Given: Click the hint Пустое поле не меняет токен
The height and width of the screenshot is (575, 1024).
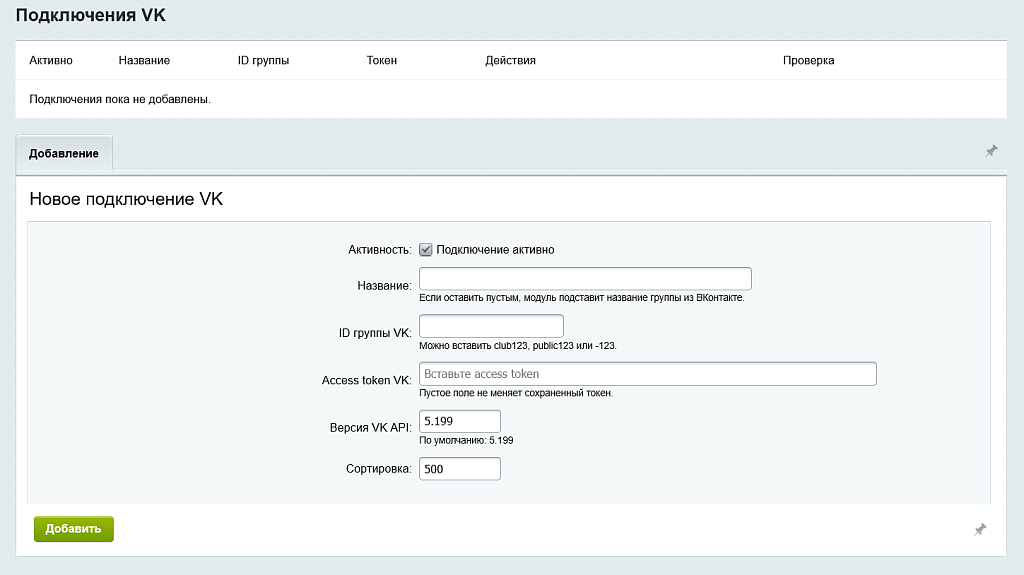Looking at the screenshot, I should (x=516, y=393).
